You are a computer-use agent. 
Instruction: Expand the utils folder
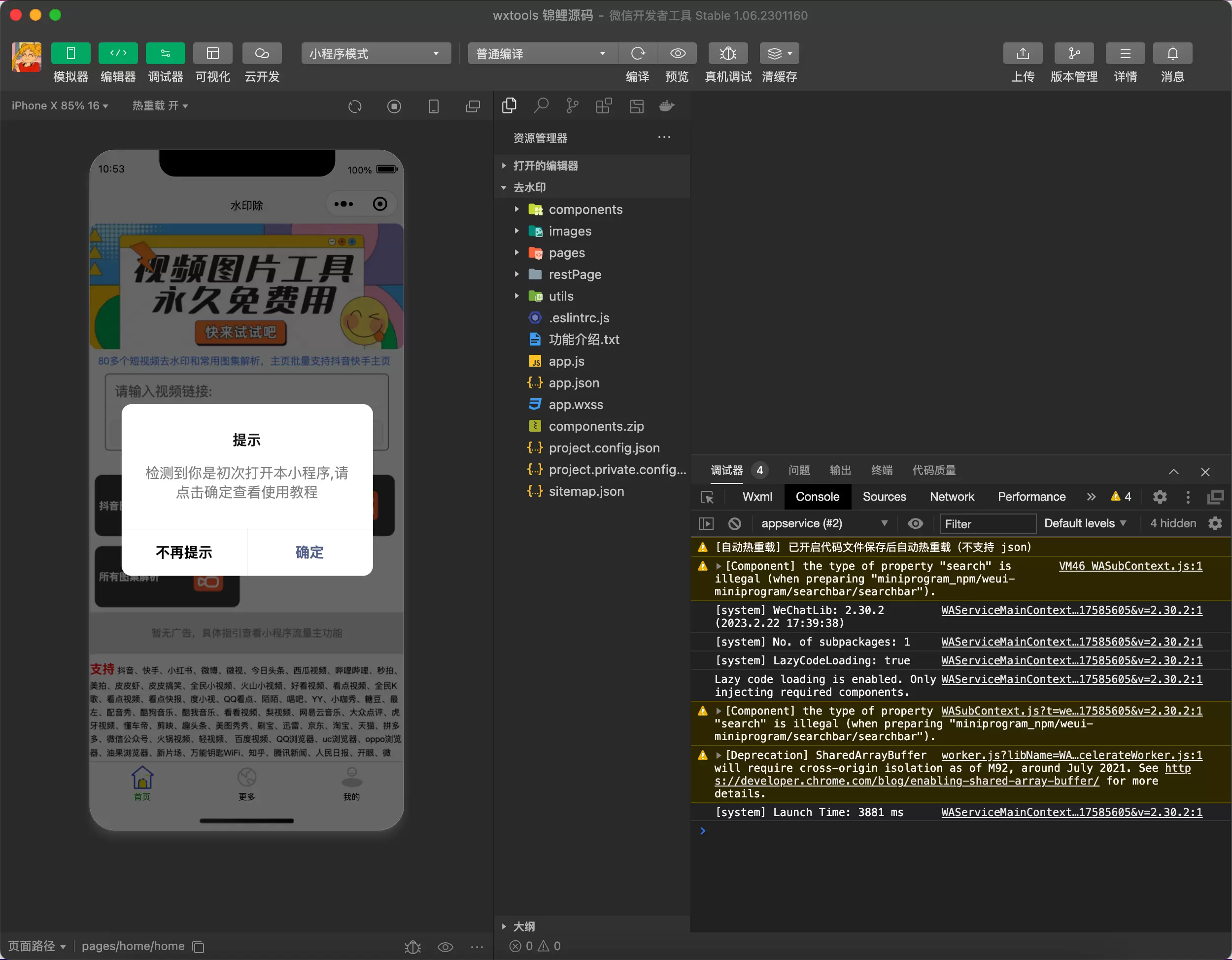coord(592,296)
